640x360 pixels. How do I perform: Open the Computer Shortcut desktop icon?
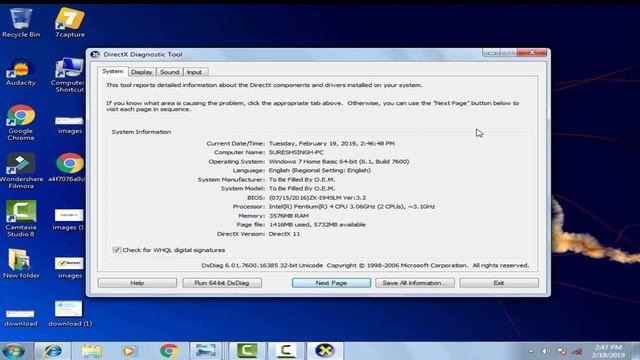(69, 75)
